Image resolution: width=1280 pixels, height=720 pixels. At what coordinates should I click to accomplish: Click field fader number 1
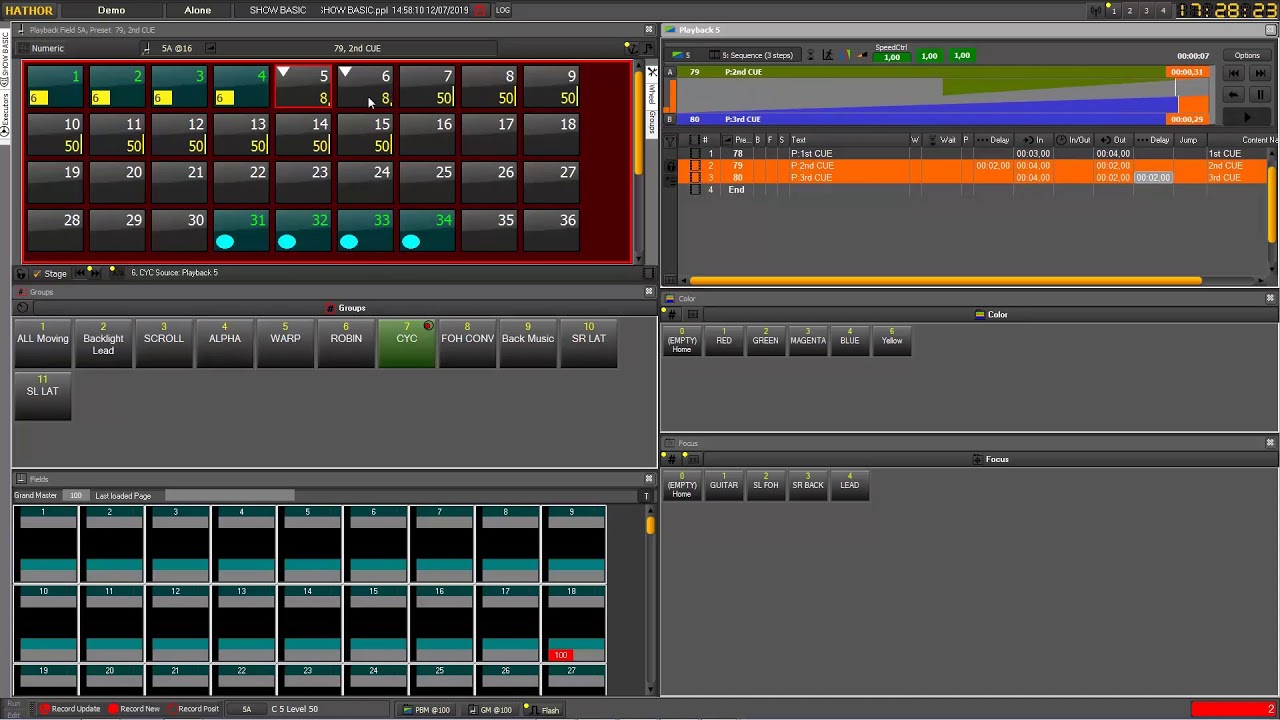44,544
